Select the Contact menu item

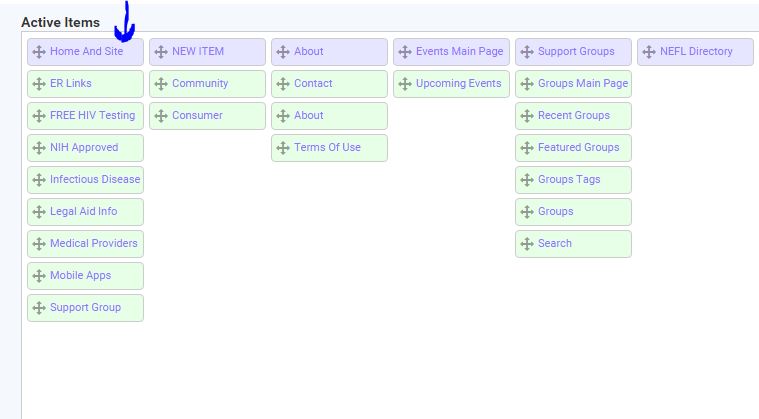[x=313, y=84]
